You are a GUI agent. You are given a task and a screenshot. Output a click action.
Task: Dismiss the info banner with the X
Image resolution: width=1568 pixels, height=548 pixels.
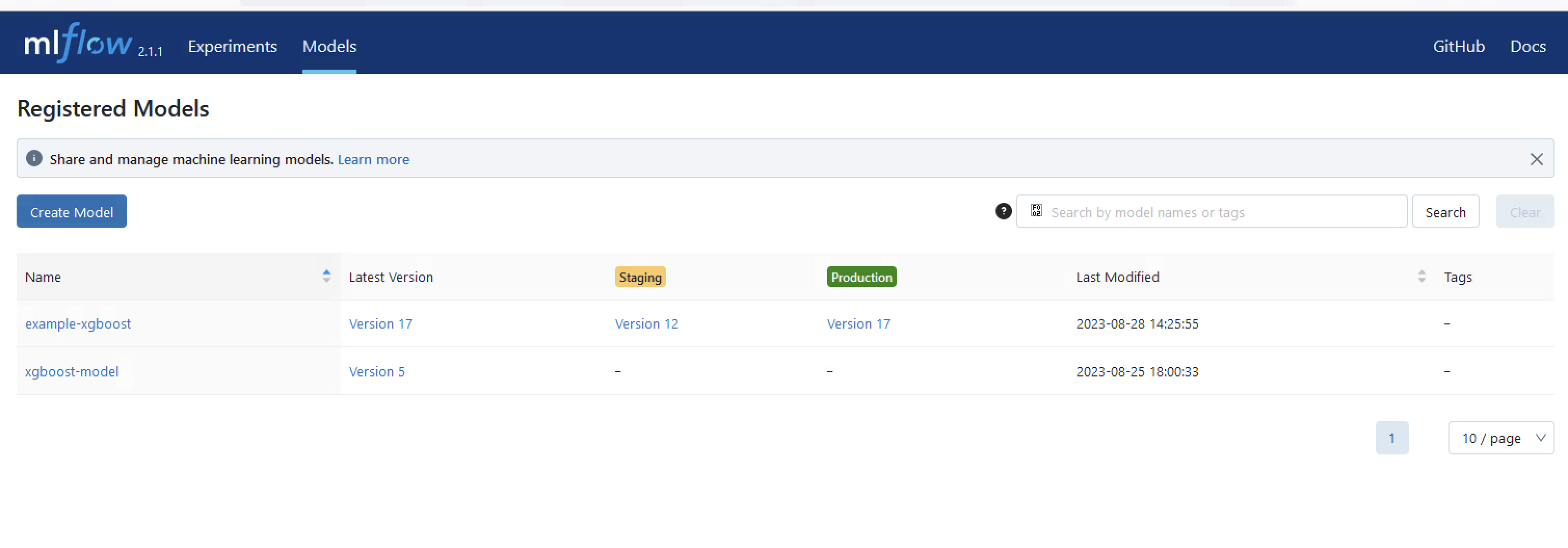point(1536,159)
